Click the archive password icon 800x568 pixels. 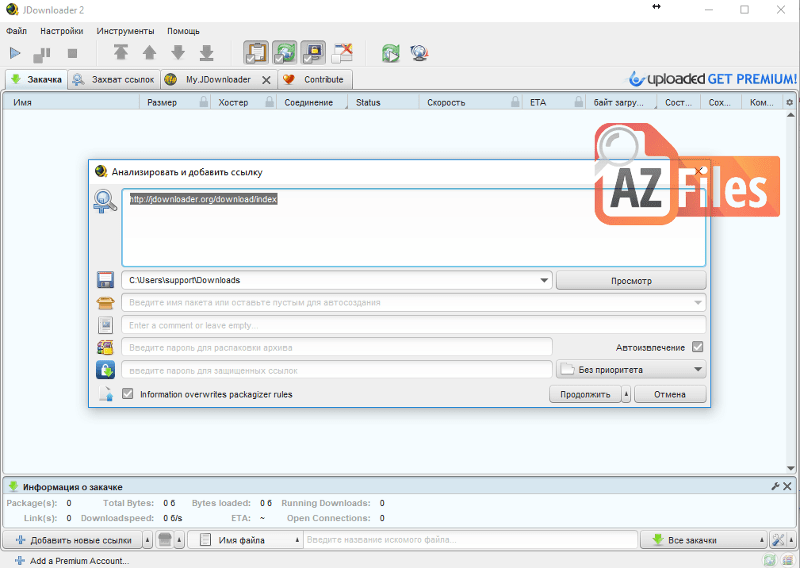[x=105, y=348]
